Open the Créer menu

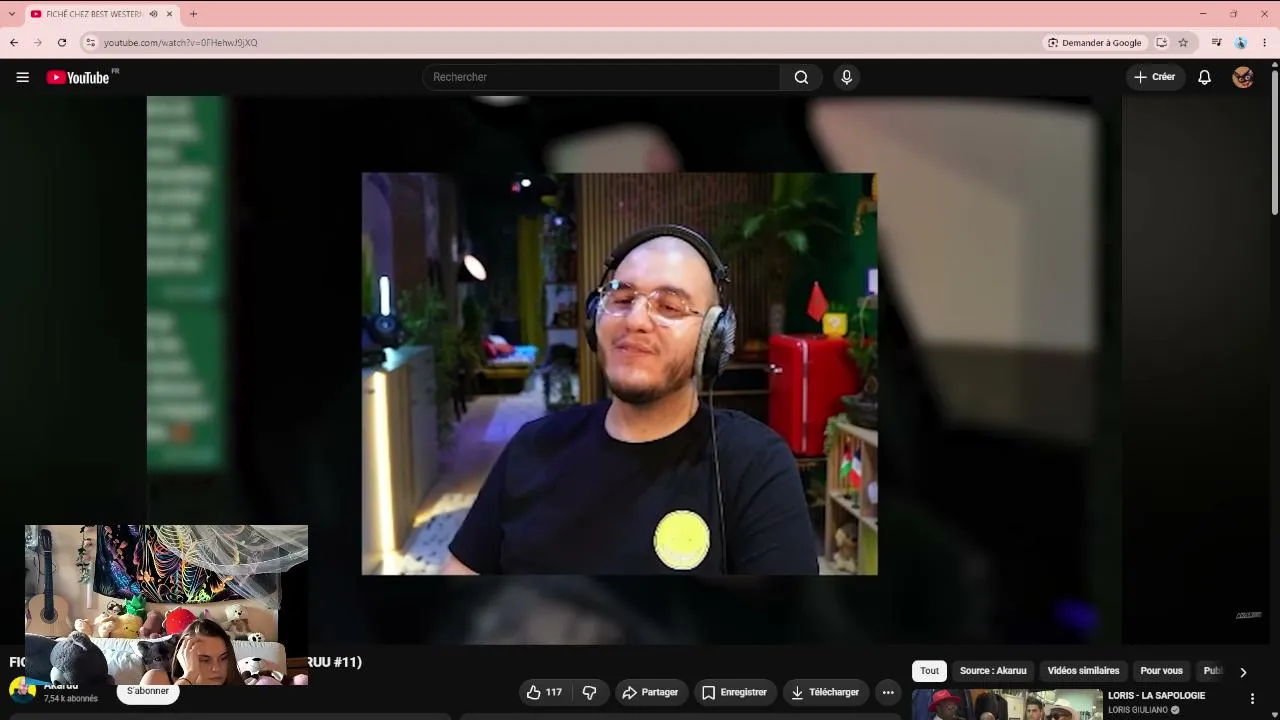point(1154,77)
